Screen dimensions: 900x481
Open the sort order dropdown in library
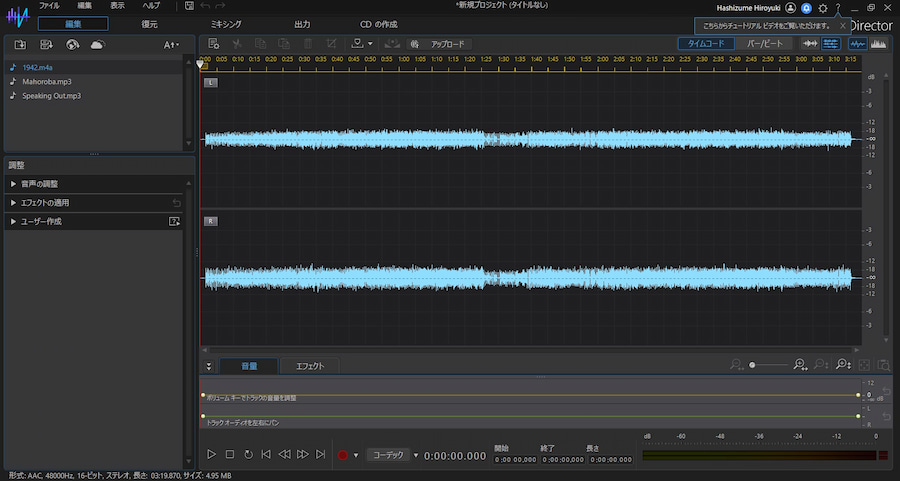pos(172,45)
